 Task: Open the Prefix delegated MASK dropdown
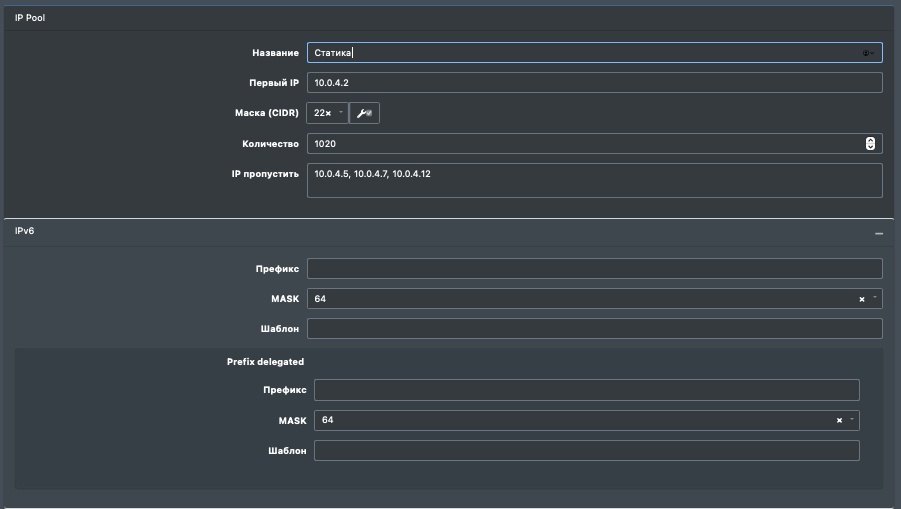[852, 420]
